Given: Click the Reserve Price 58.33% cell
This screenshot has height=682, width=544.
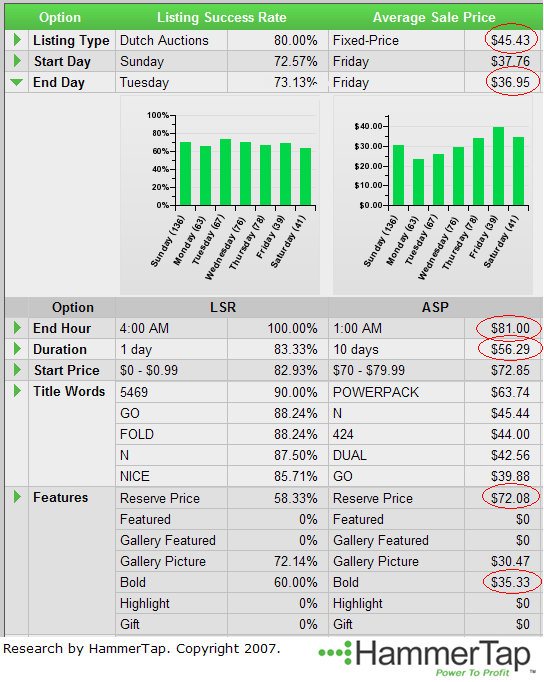Looking at the screenshot, I should pyautogui.click(x=295, y=498).
